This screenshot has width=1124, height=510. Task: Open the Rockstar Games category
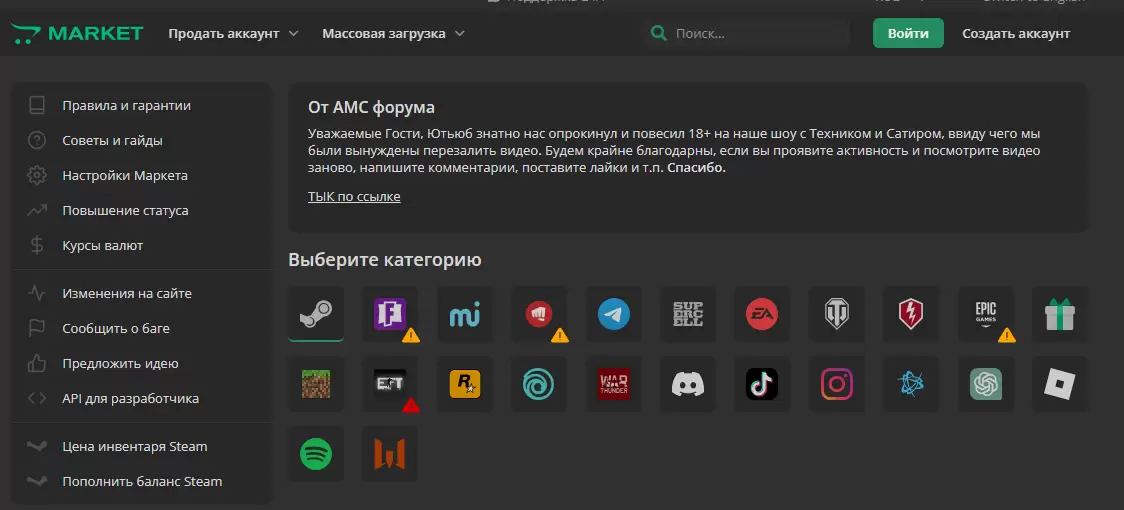click(x=465, y=384)
